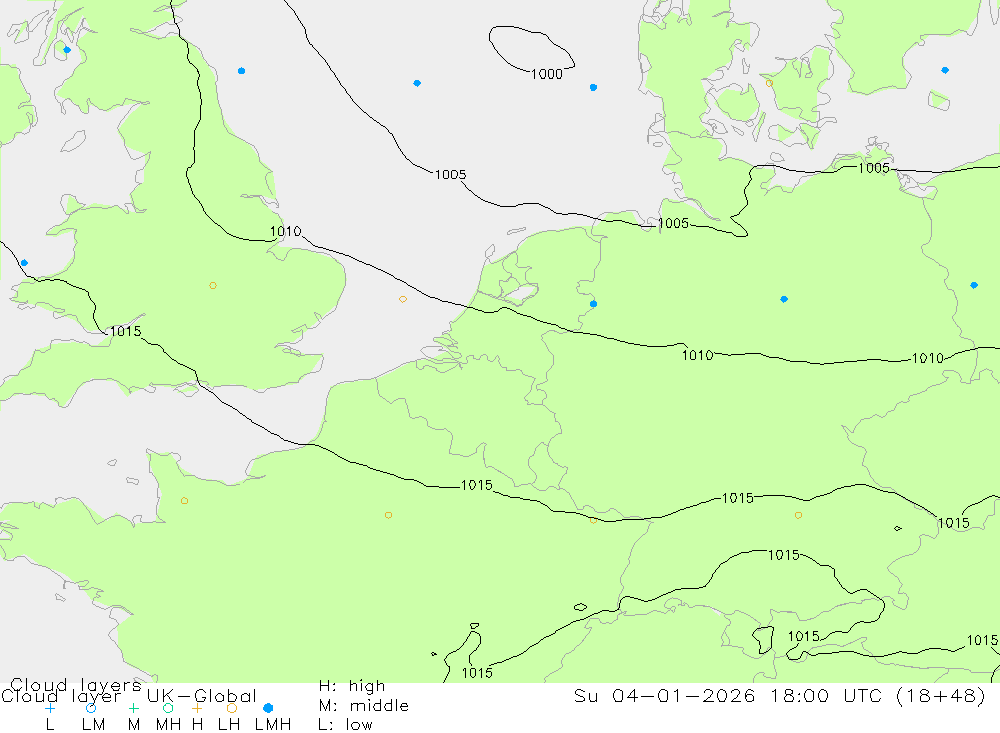
Task: Click the blue circle LM legend symbol
Action: [x=91, y=708]
